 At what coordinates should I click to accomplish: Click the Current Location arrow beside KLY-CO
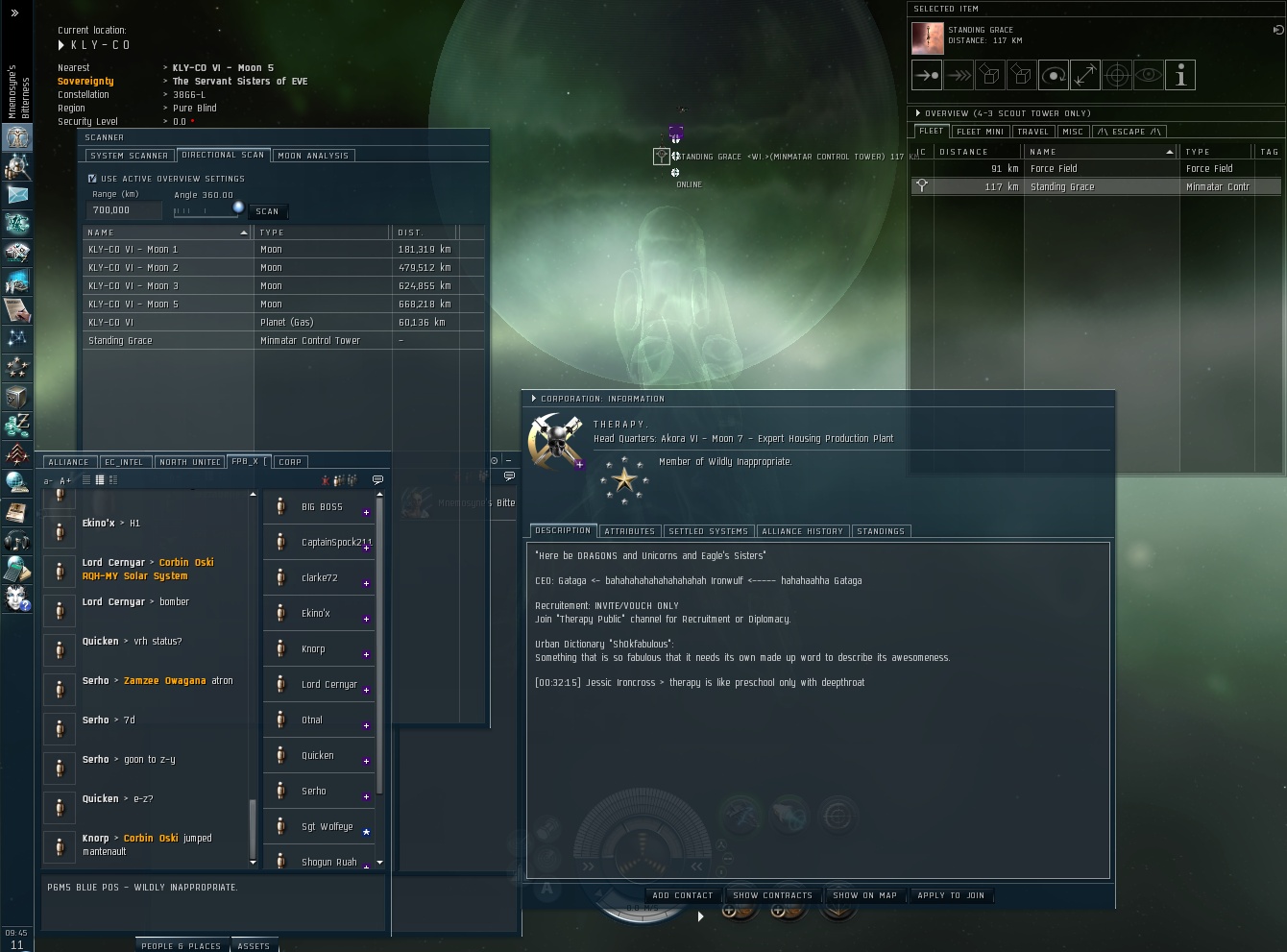click(61, 45)
